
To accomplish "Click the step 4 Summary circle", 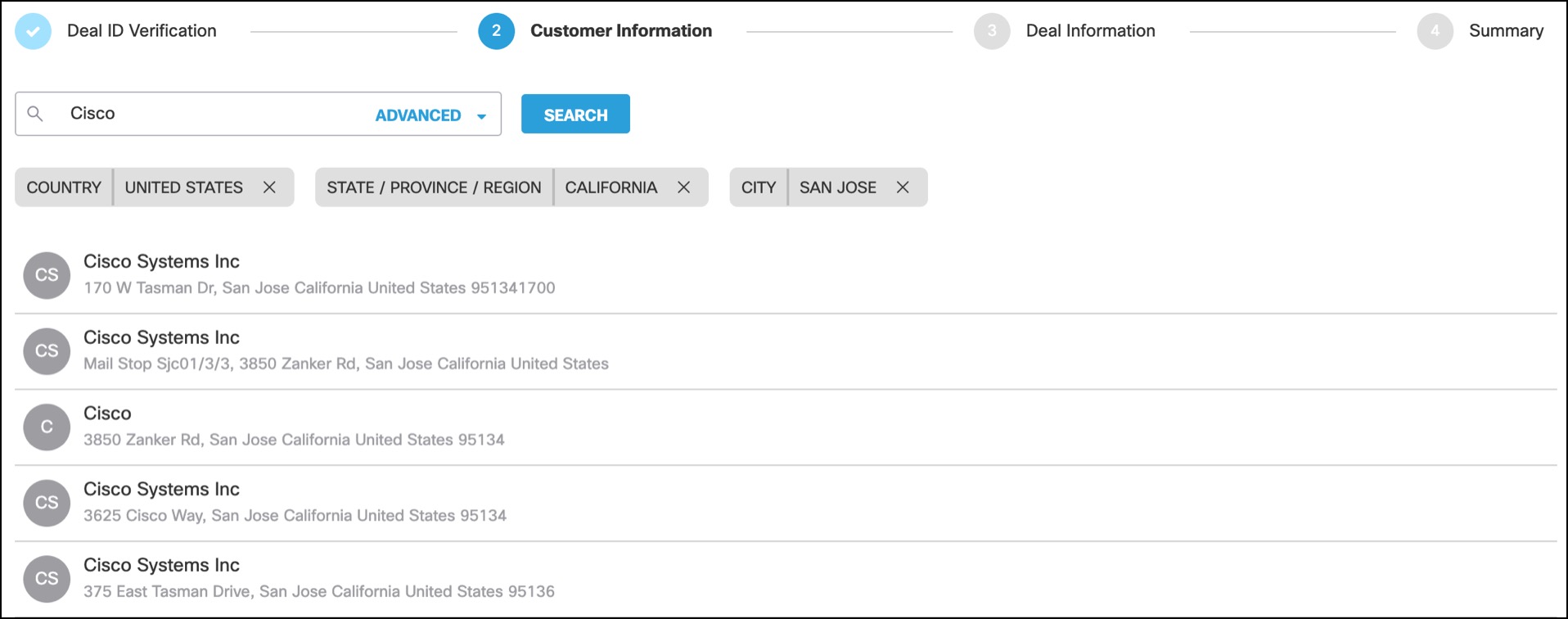I will click(x=1435, y=31).
